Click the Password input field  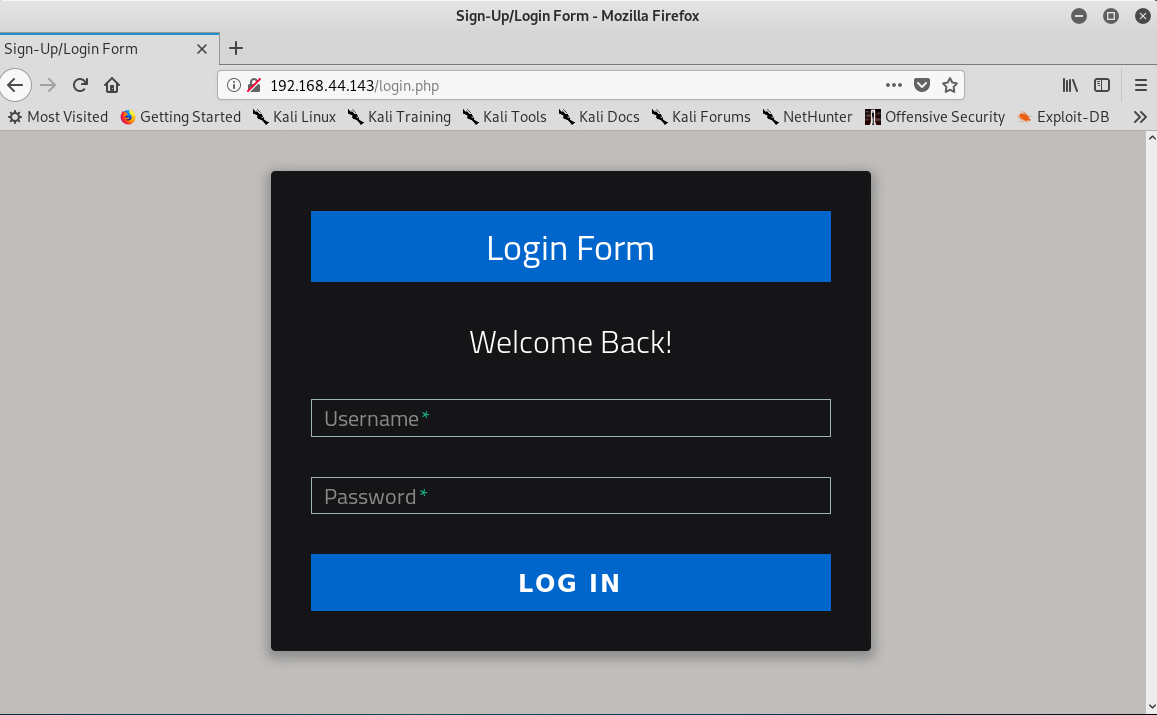click(x=570, y=496)
